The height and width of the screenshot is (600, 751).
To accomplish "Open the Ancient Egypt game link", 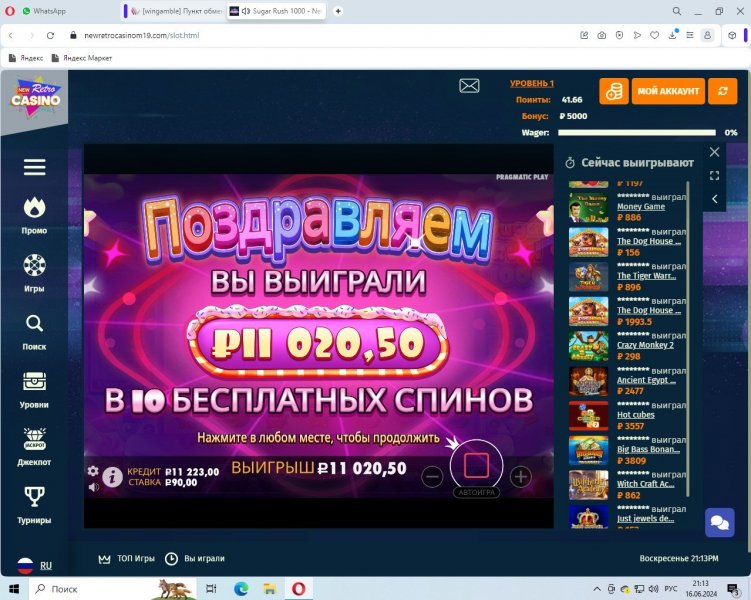I will click(647, 380).
